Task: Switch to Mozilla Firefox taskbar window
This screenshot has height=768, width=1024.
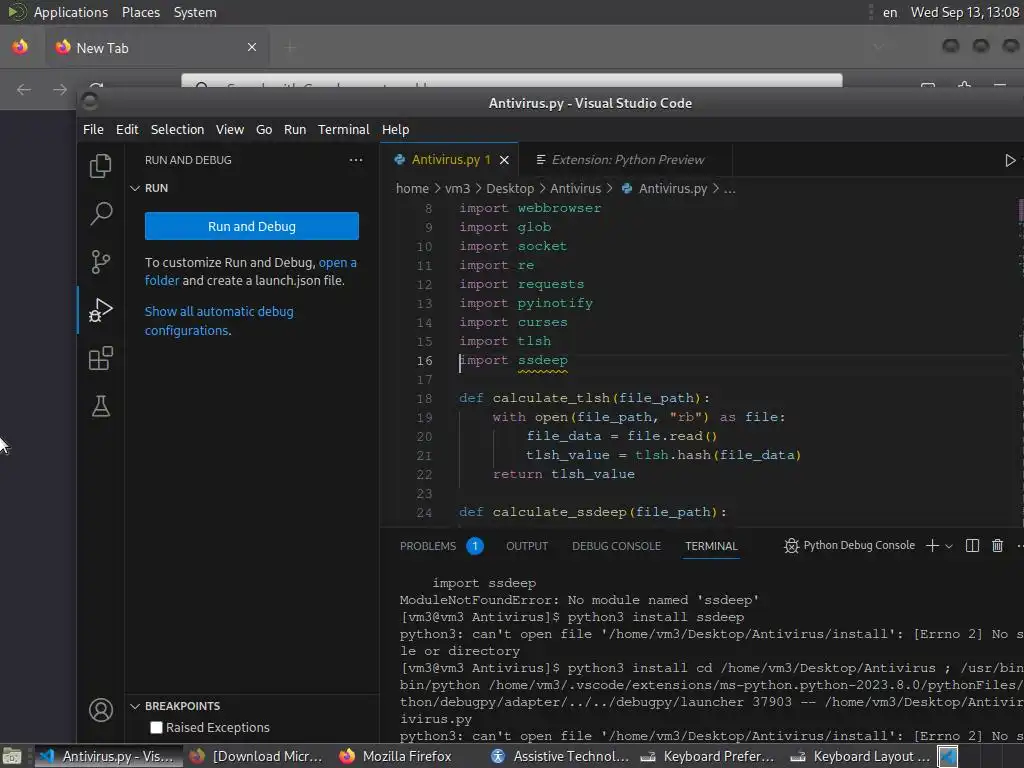Action: (396, 756)
